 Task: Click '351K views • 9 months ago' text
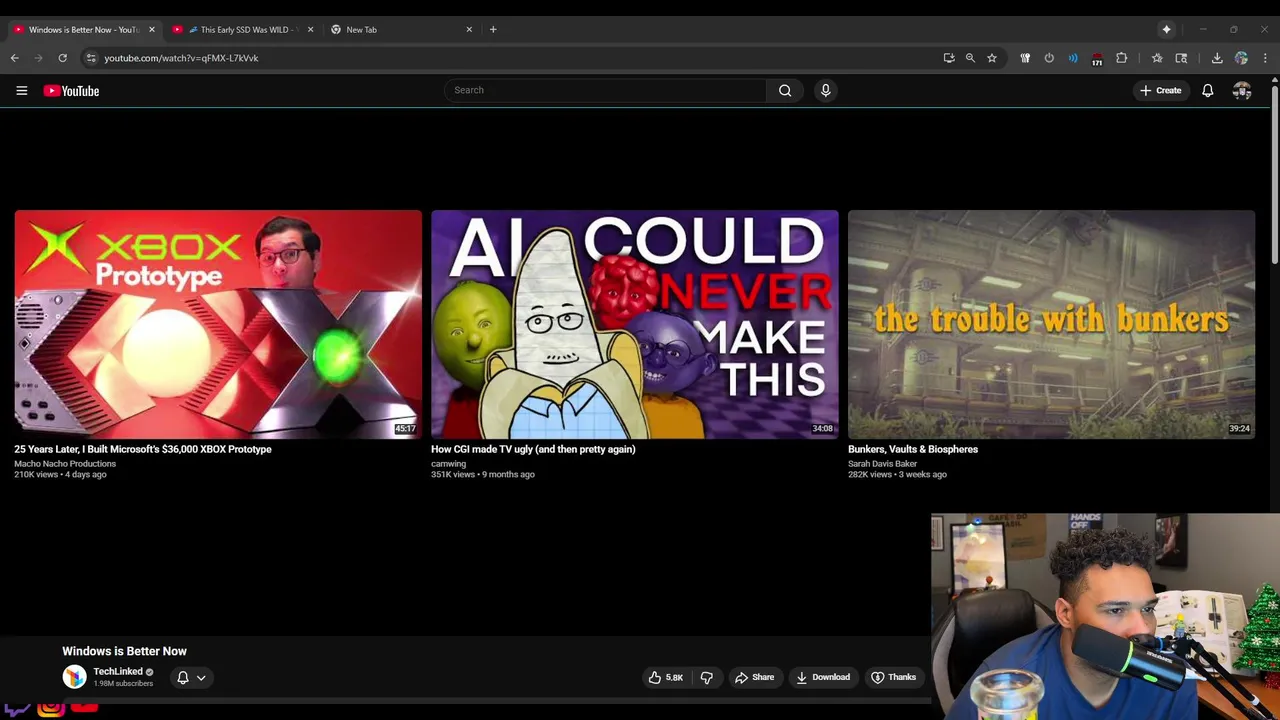[x=483, y=474]
